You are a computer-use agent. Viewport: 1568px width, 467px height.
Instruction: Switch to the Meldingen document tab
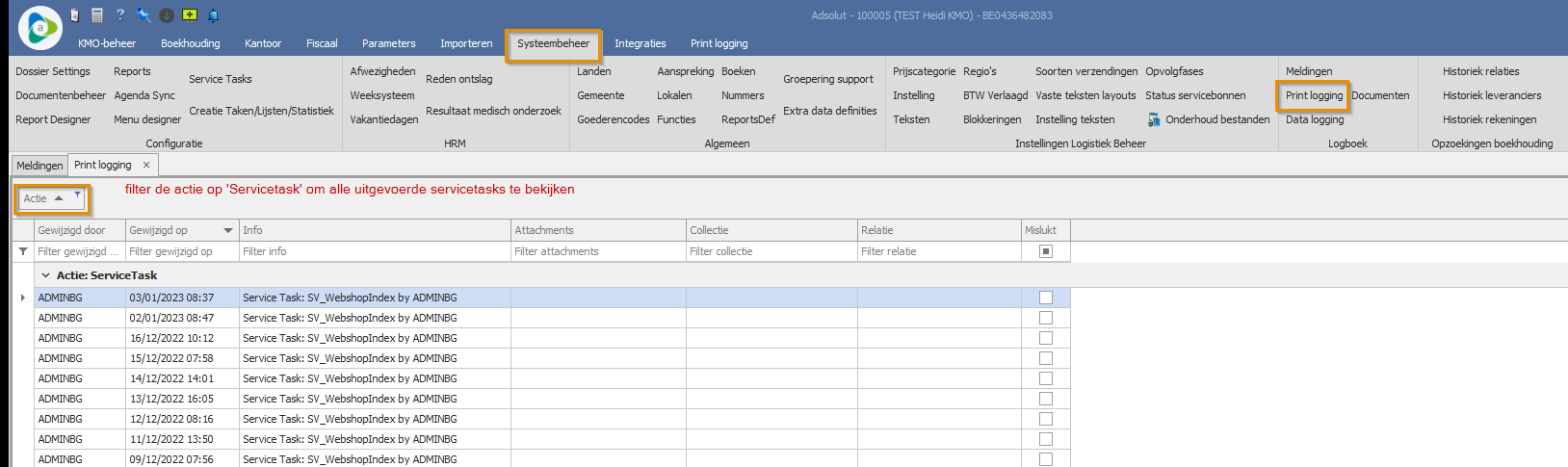pyautogui.click(x=39, y=166)
